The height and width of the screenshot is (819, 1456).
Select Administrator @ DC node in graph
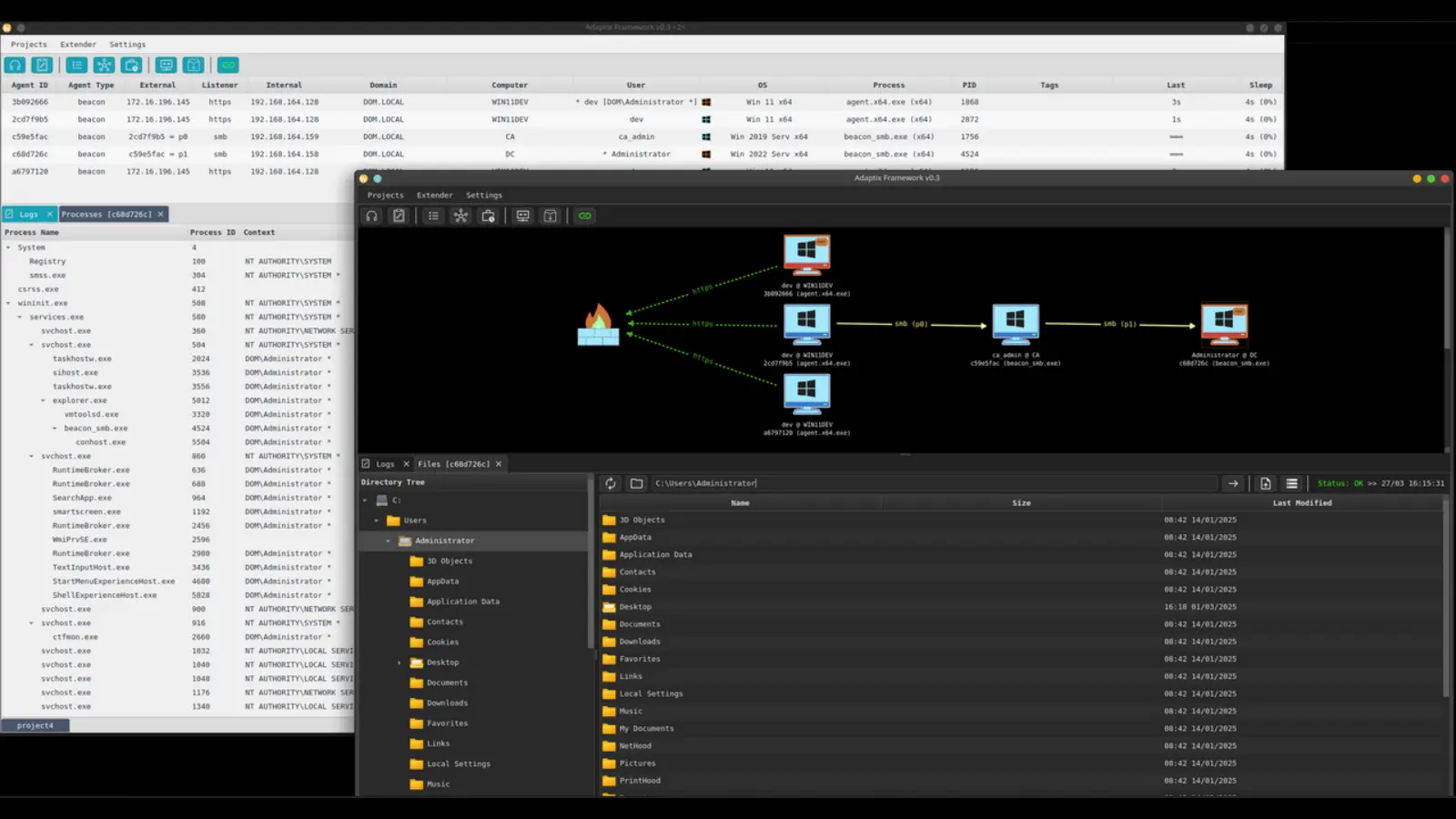pos(1224,325)
